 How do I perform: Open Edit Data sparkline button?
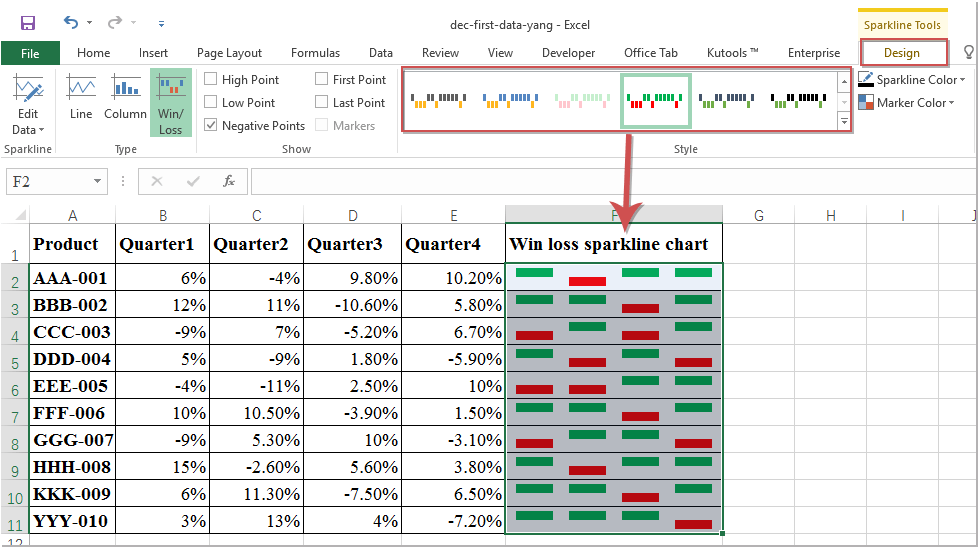(x=28, y=105)
